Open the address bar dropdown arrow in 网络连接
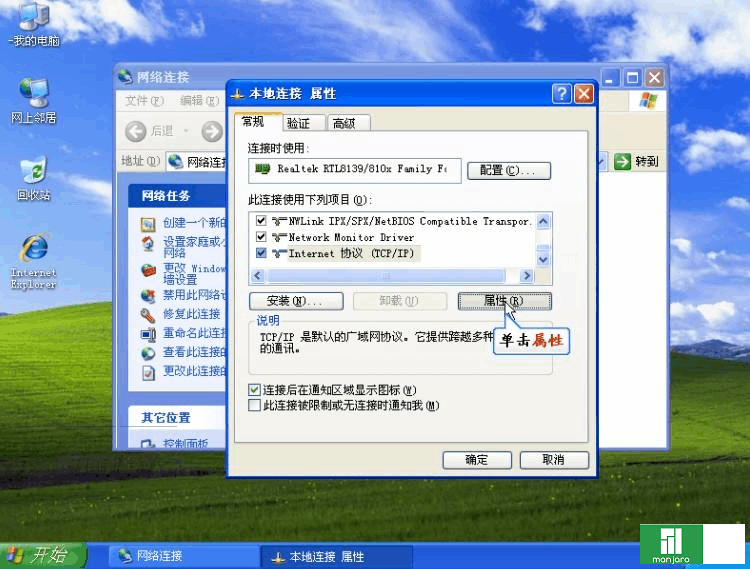 603,162
